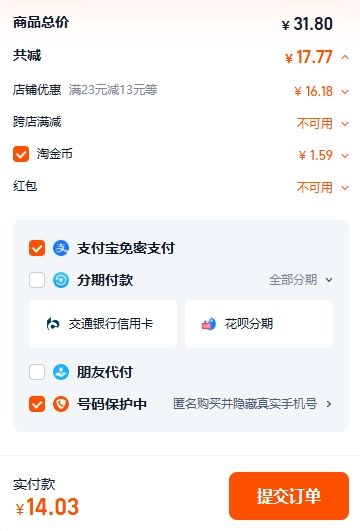Uncheck the 淘金币 checkbox

(21, 154)
